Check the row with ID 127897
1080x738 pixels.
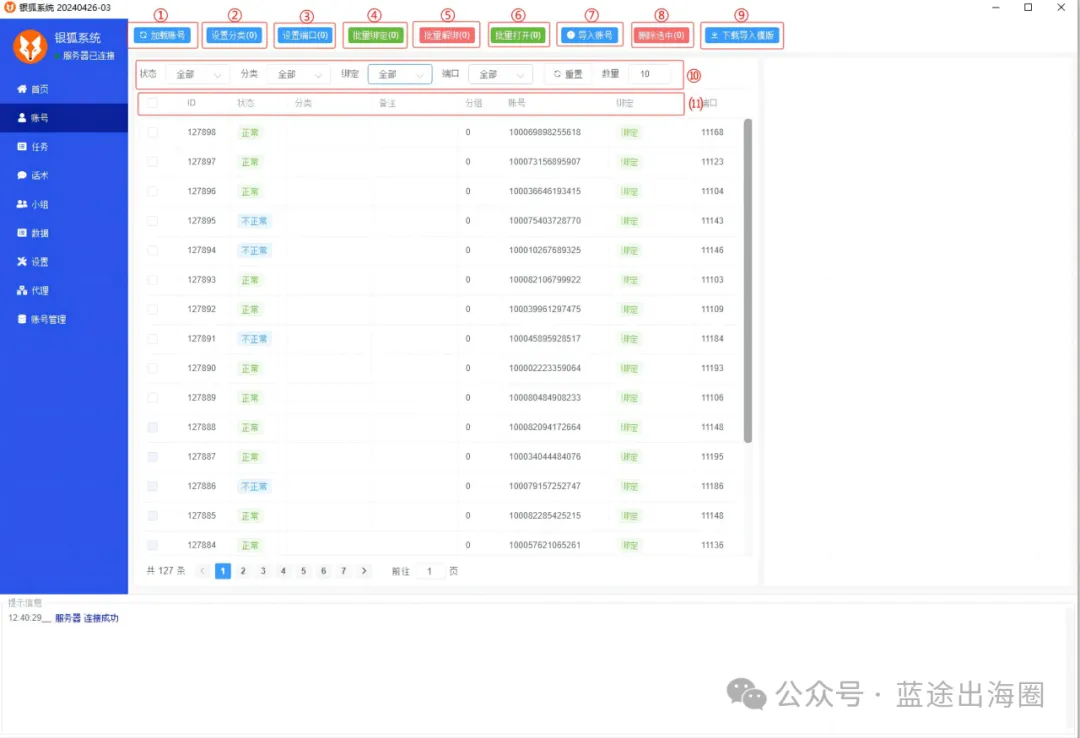click(152, 162)
